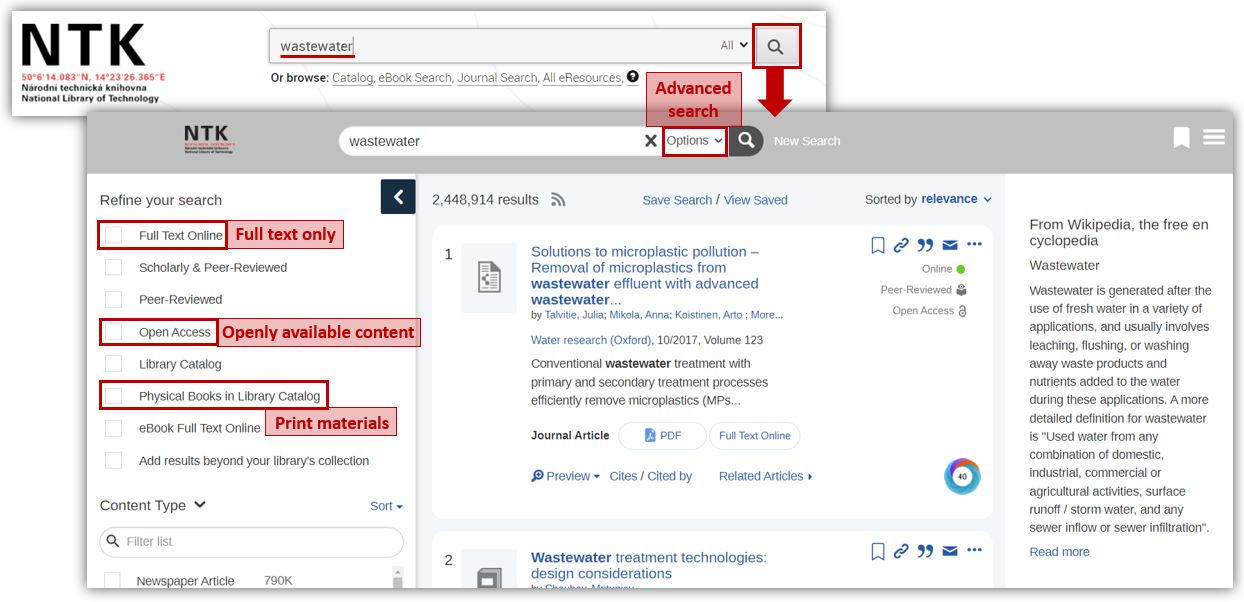Click the PDF button for first article
1244x602 pixels.
pos(662,436)
